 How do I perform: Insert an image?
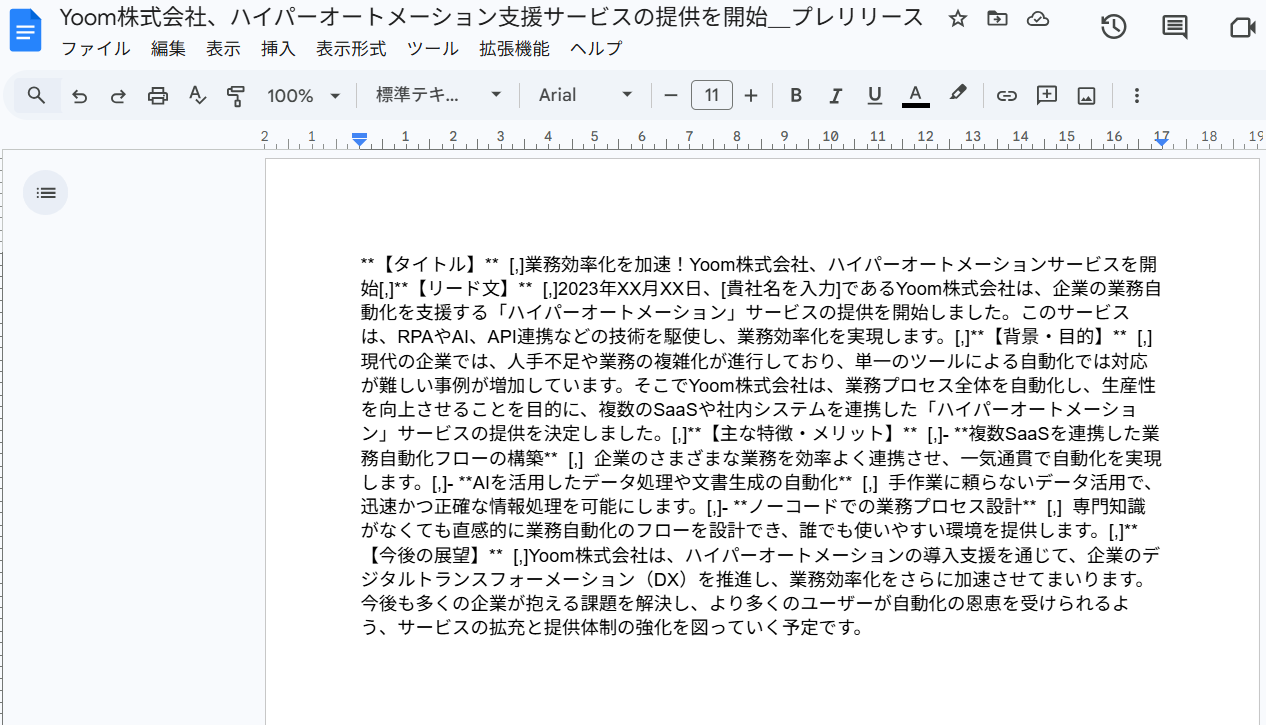tap(1087, 95)
